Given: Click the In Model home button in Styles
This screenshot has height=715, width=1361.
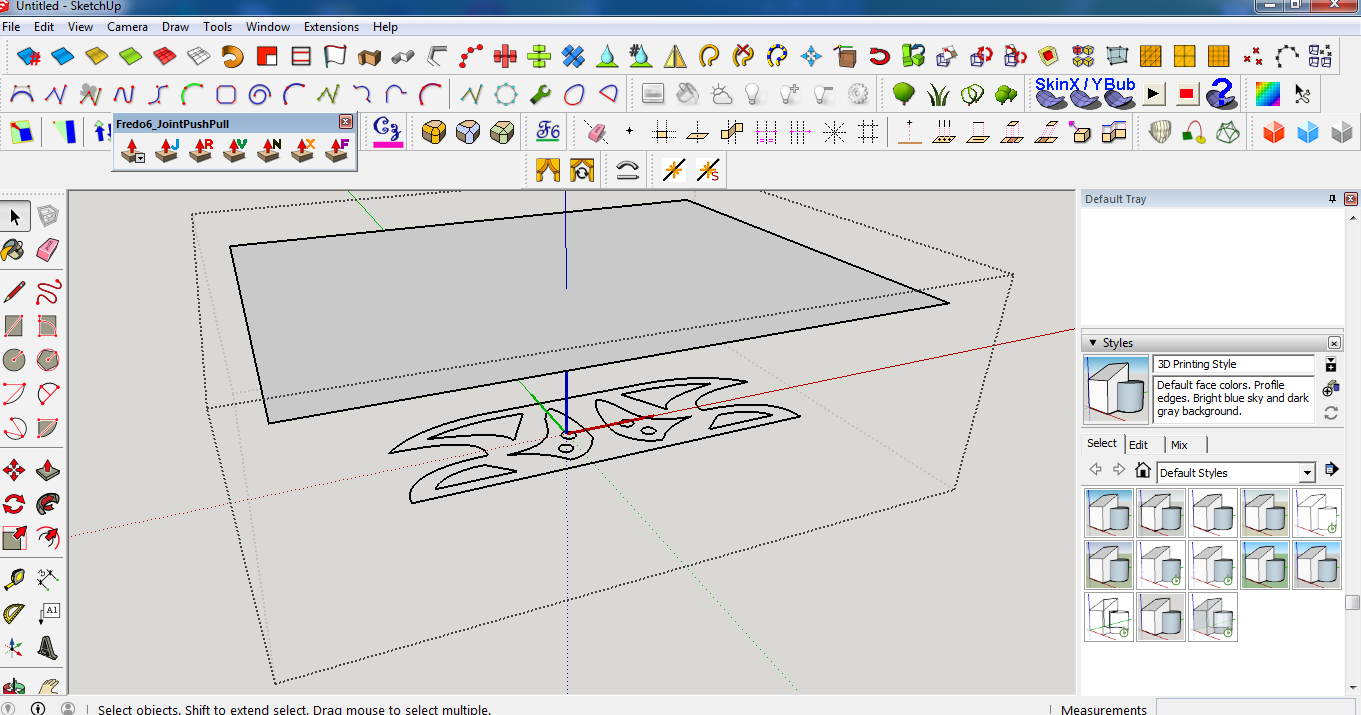Looking at the screenshot, I should pyautogui.click(x=1141, y=469).
